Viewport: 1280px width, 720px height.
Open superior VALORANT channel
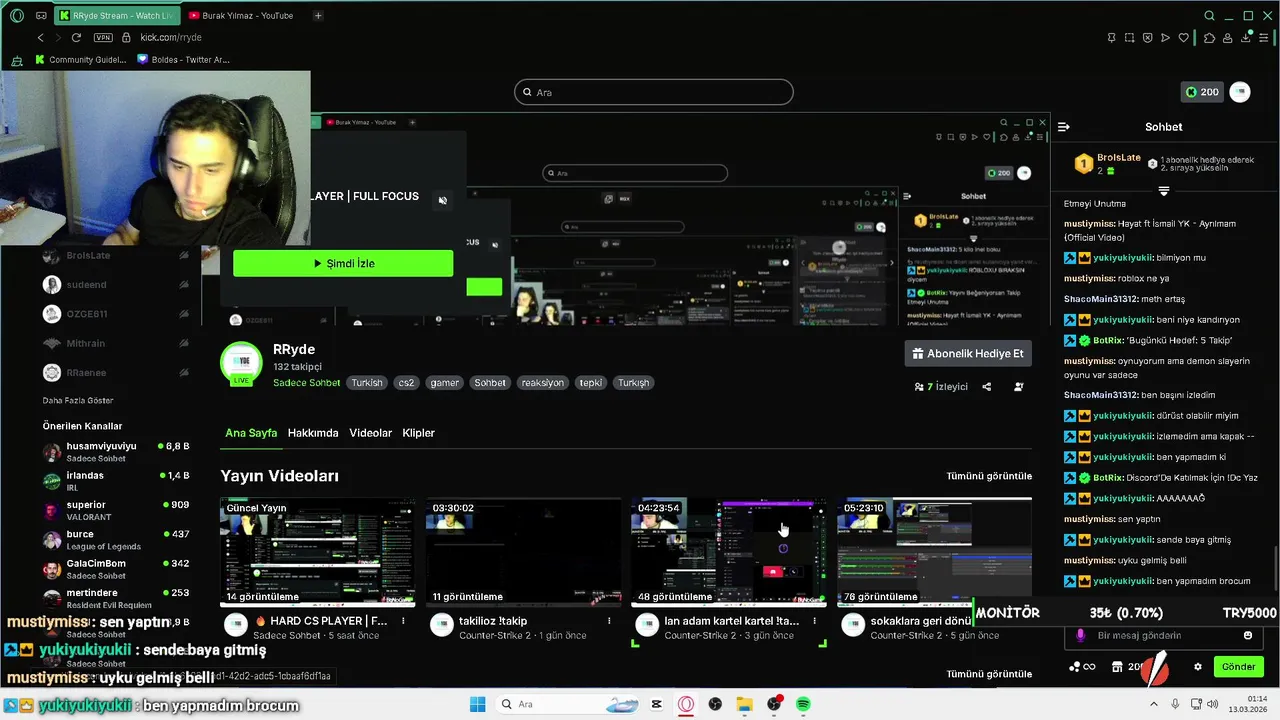pos(116,510)
